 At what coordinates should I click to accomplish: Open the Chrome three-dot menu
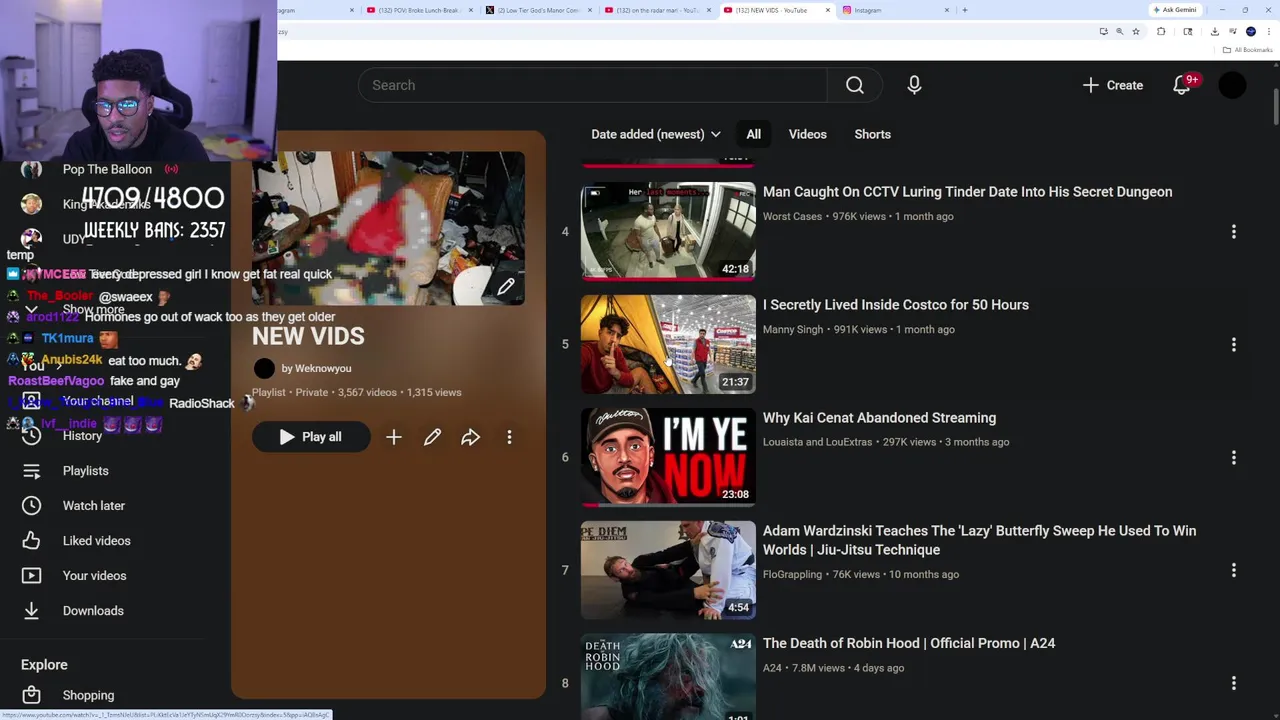pos(1267,32)
